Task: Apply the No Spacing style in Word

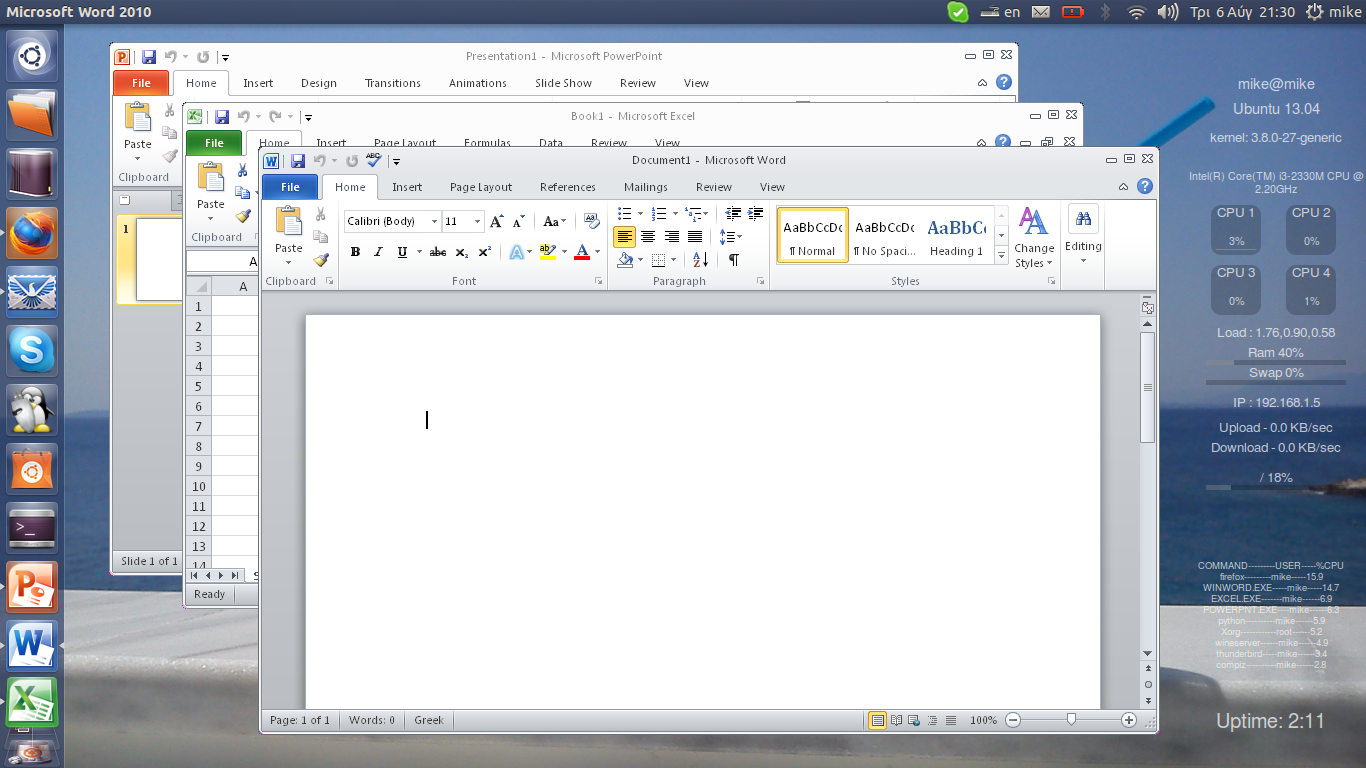Action: tap(885, 235)
